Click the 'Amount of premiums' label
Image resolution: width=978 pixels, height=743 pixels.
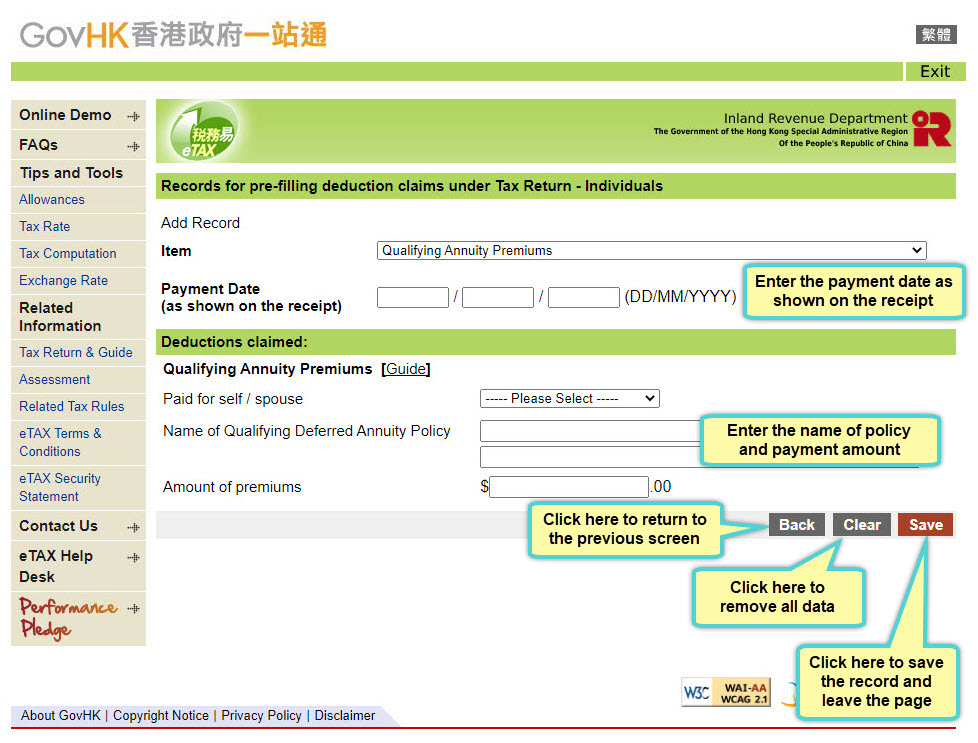(x=232, y=487)
